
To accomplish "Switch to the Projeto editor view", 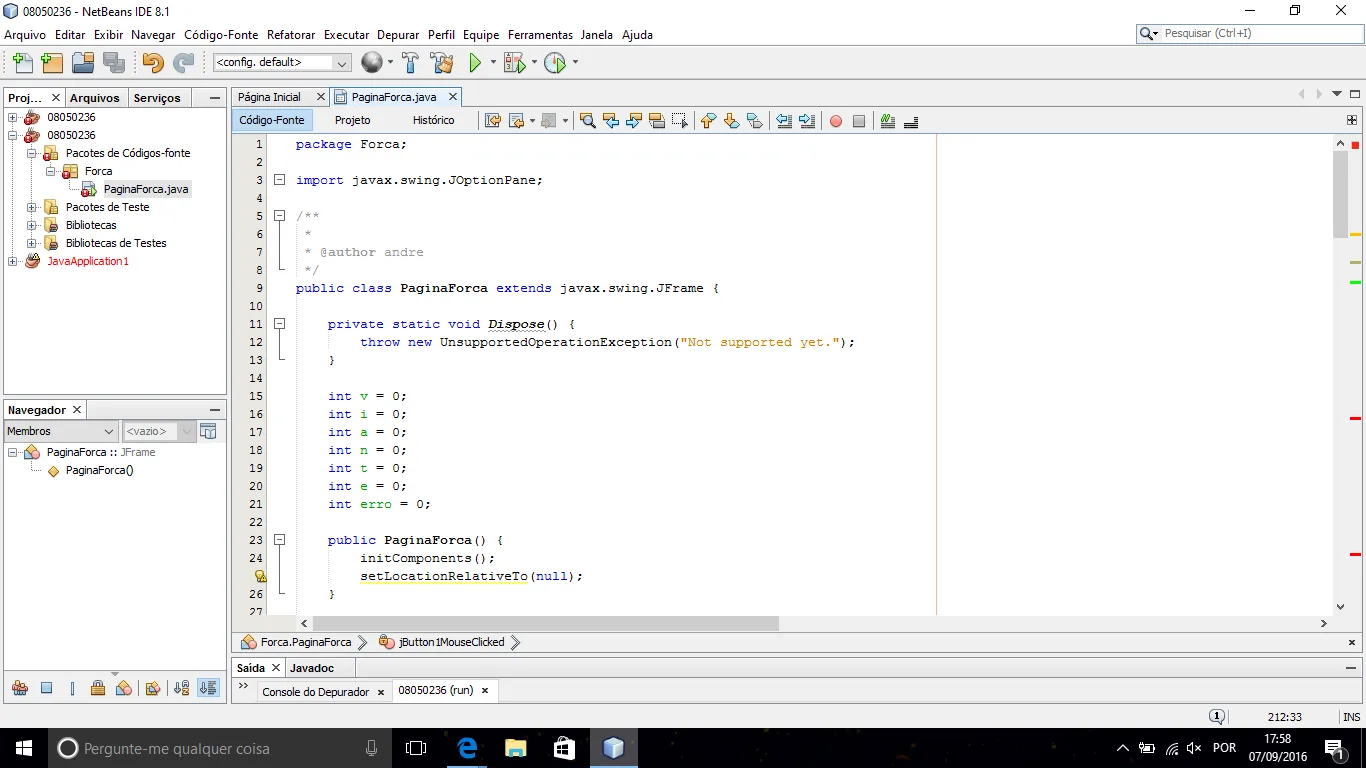I will [352, 120].
